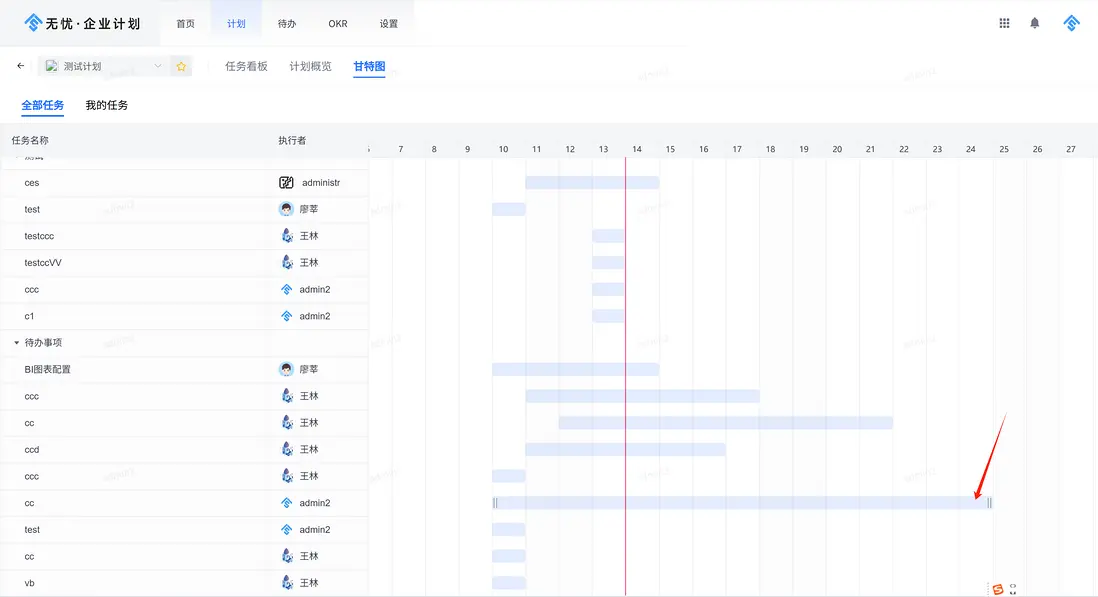This screenshot has width=1098, height=597.
Task: Click left end handle of admin2's cc bar
Action: pos(495,503)
